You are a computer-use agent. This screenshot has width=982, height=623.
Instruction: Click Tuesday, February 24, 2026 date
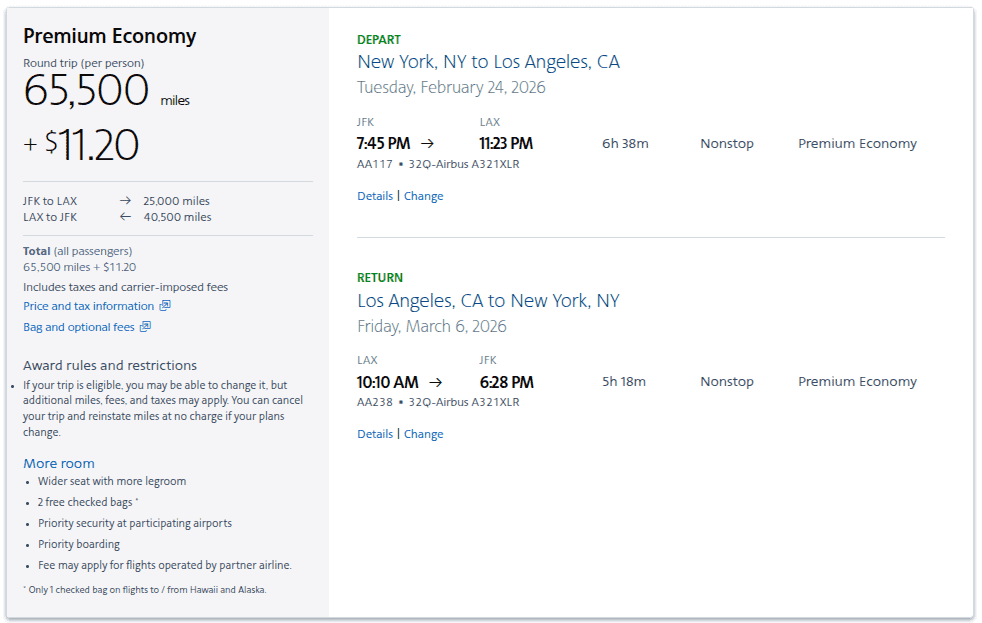tap(452, 87)
